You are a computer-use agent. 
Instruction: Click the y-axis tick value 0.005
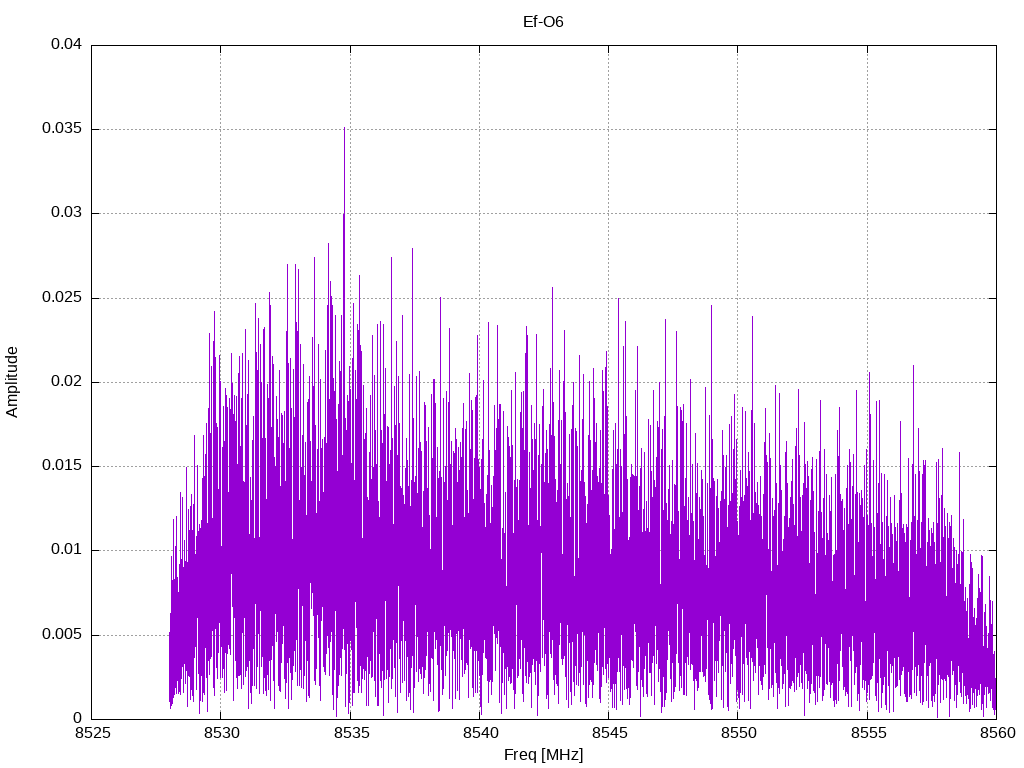62,635
